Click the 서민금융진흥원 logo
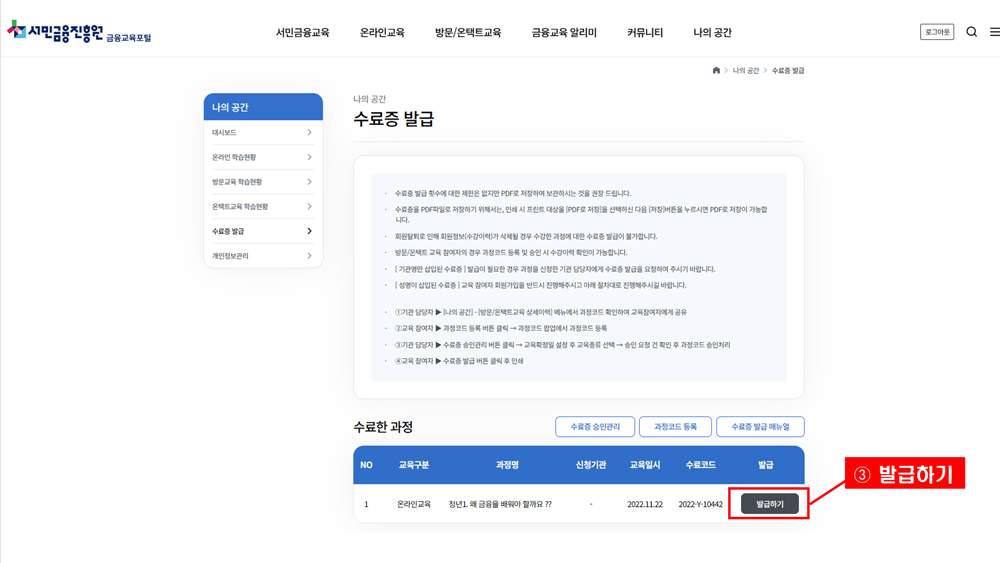This screenshot has height=563, width=1000. click(x=79, y=32)
